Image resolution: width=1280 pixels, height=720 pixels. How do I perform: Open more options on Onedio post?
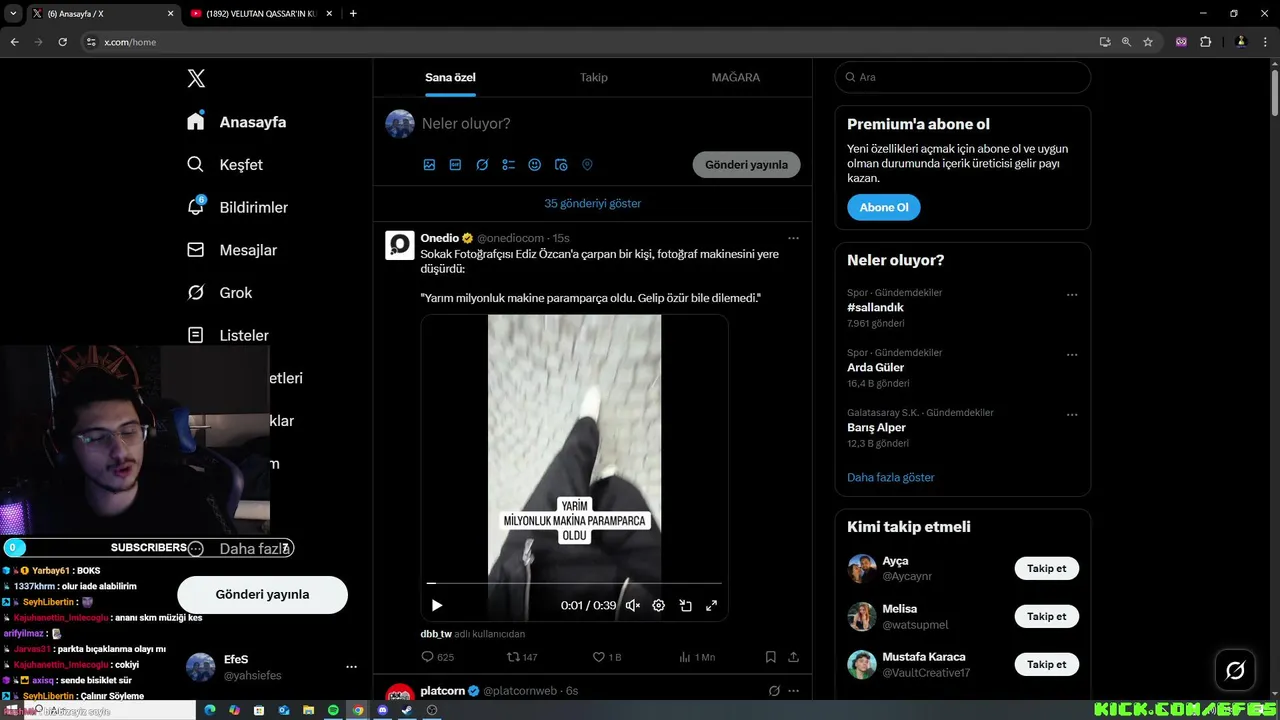793,238
